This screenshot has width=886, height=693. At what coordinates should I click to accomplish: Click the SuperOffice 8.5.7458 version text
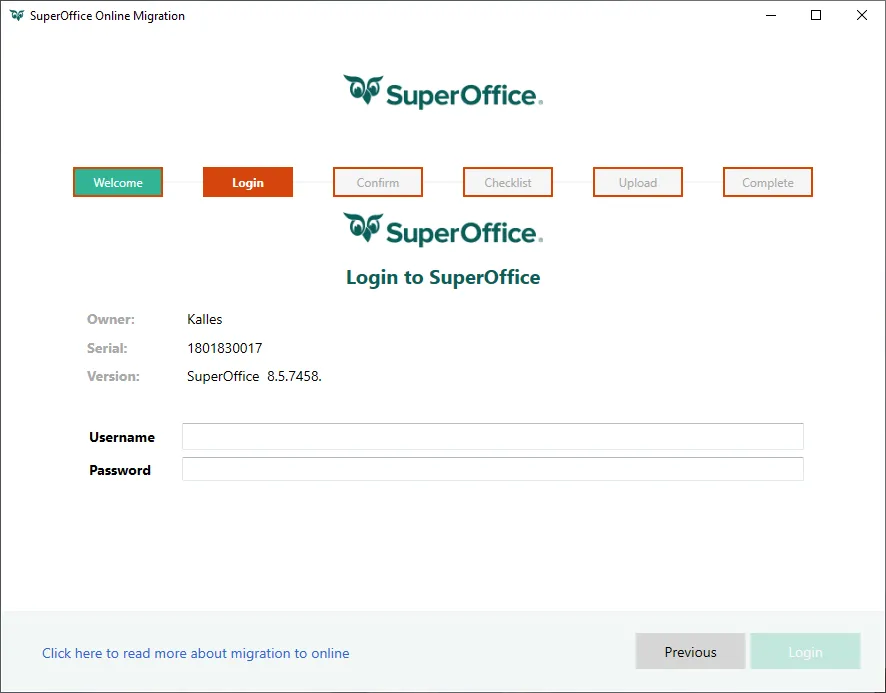coord(254,377)
